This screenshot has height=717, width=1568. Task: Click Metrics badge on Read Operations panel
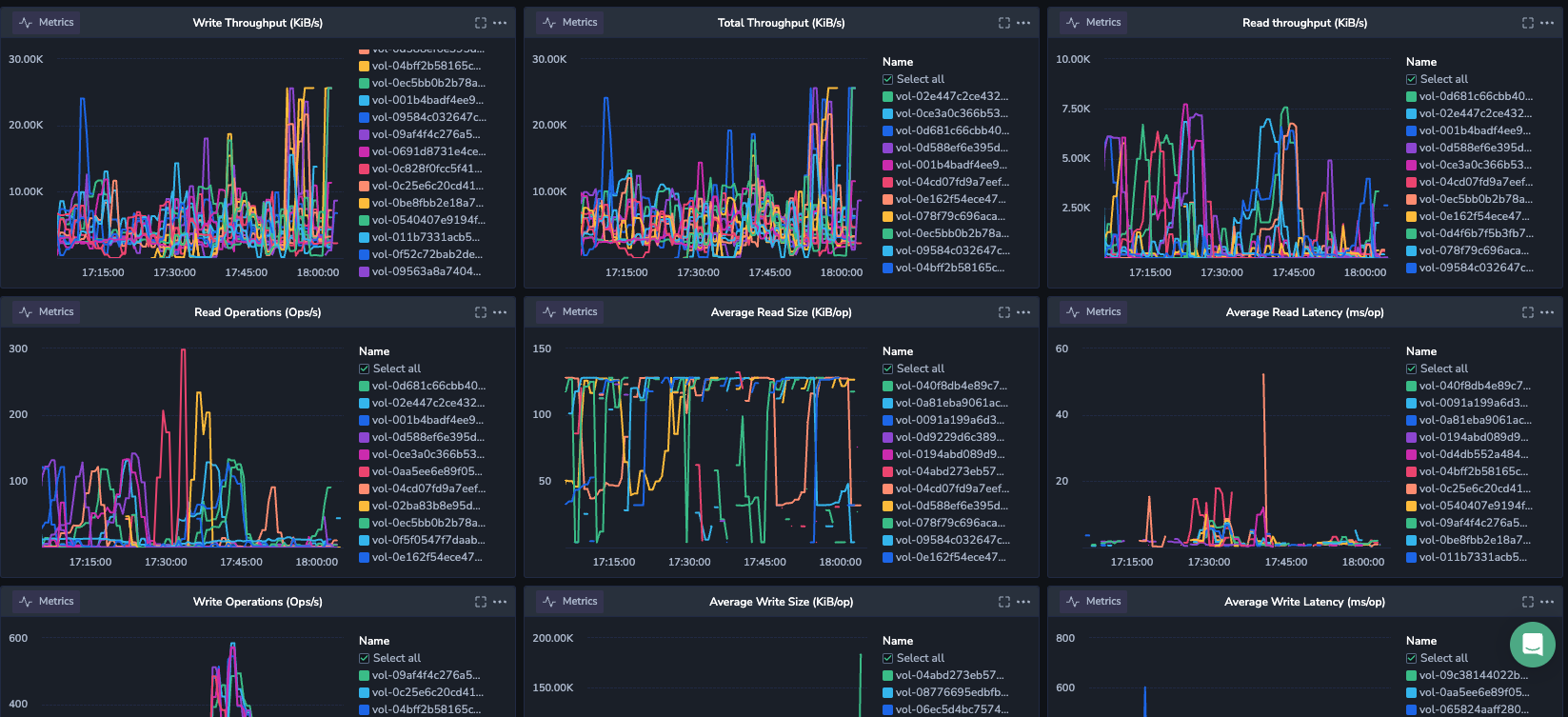[46, 312]
